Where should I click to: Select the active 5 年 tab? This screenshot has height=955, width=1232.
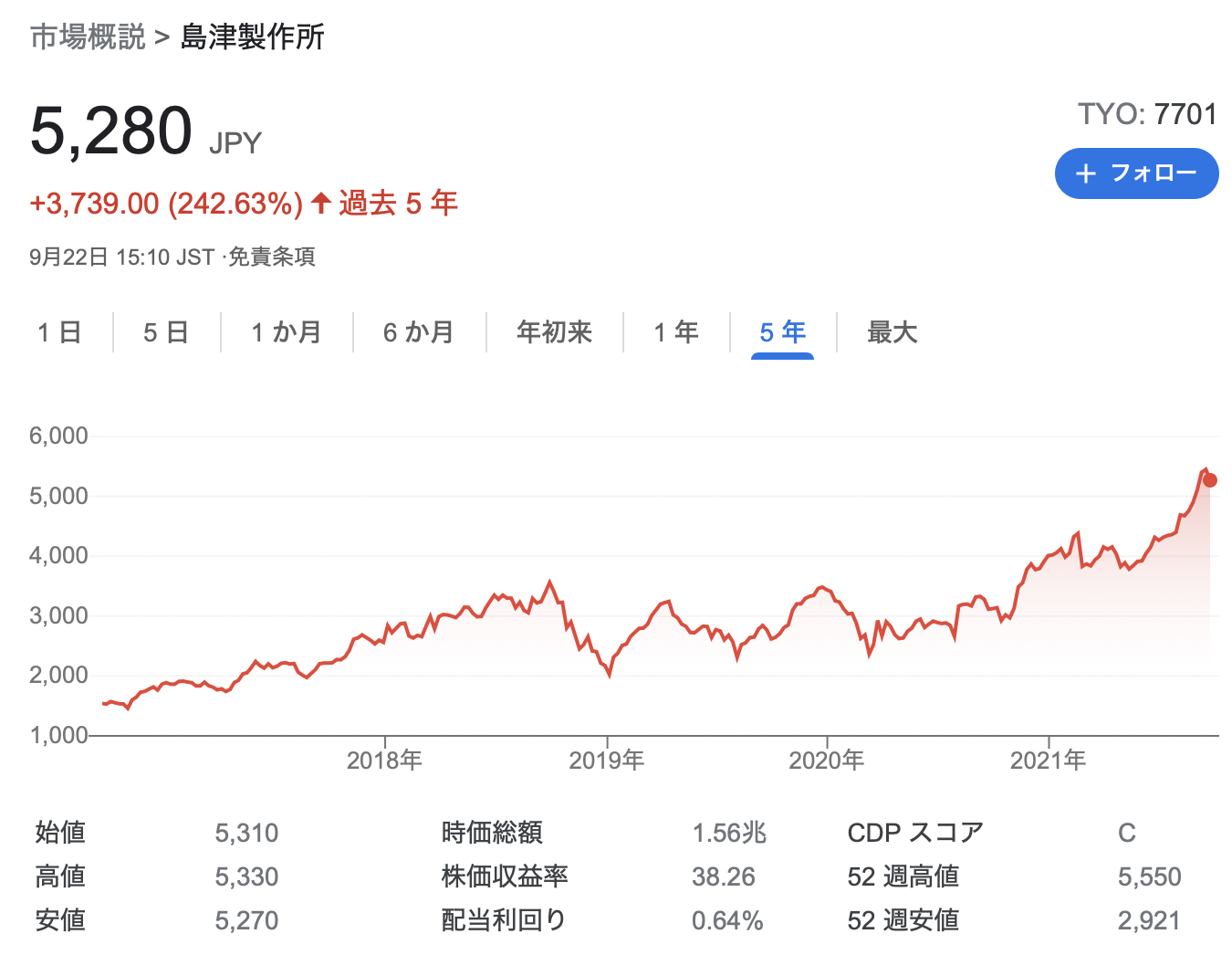coord(782,332)
